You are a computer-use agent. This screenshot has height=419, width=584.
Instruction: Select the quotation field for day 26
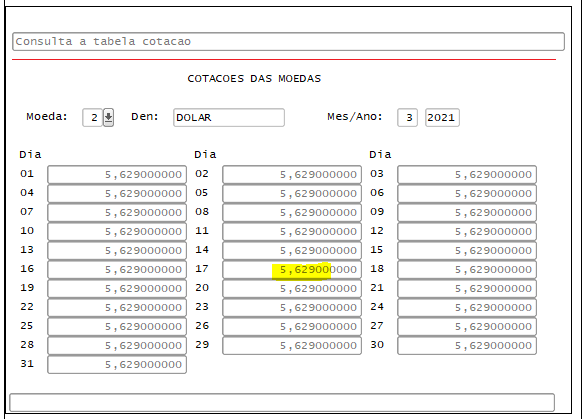292,327
